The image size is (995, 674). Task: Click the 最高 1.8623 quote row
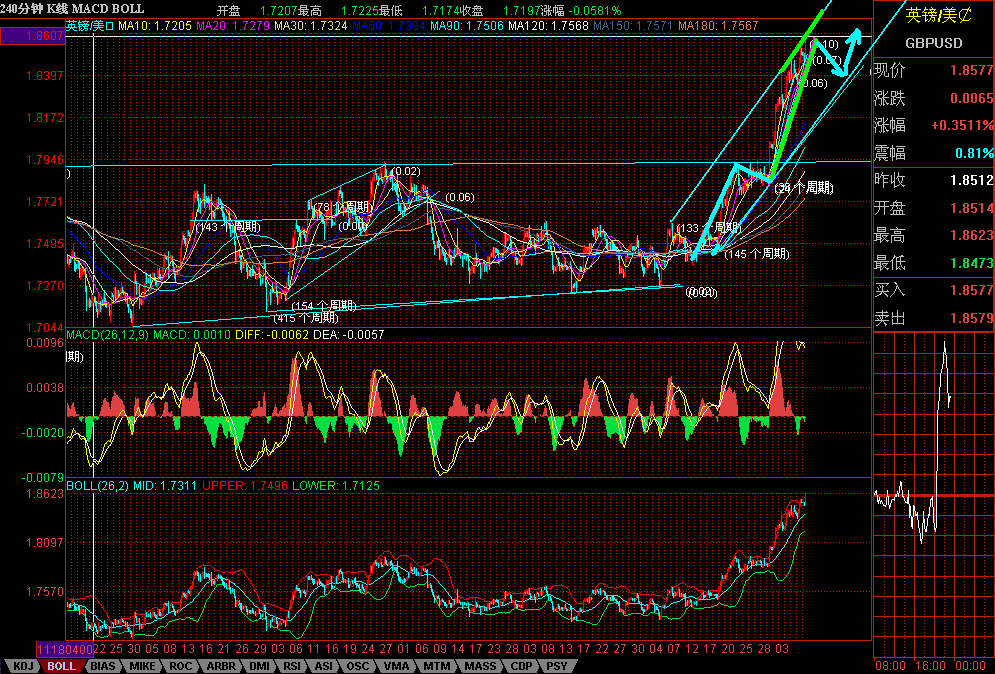coord(934,235)
